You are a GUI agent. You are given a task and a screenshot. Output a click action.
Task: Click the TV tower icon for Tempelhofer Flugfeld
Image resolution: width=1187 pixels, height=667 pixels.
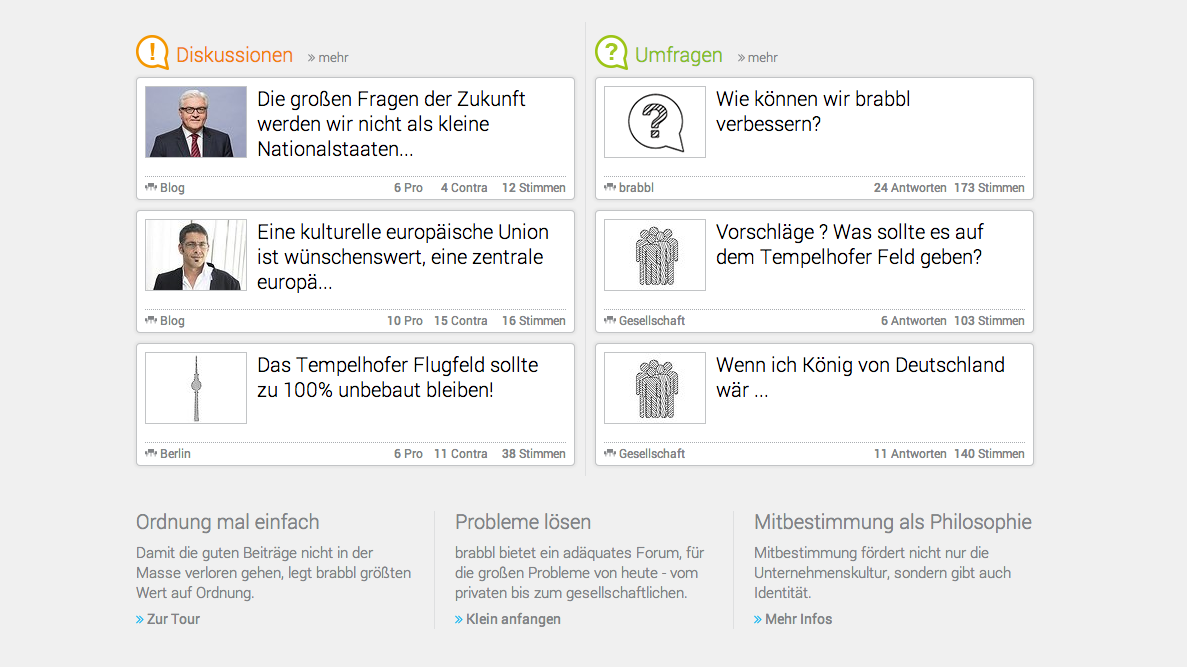pyautogui.click(x=196, y=388)
